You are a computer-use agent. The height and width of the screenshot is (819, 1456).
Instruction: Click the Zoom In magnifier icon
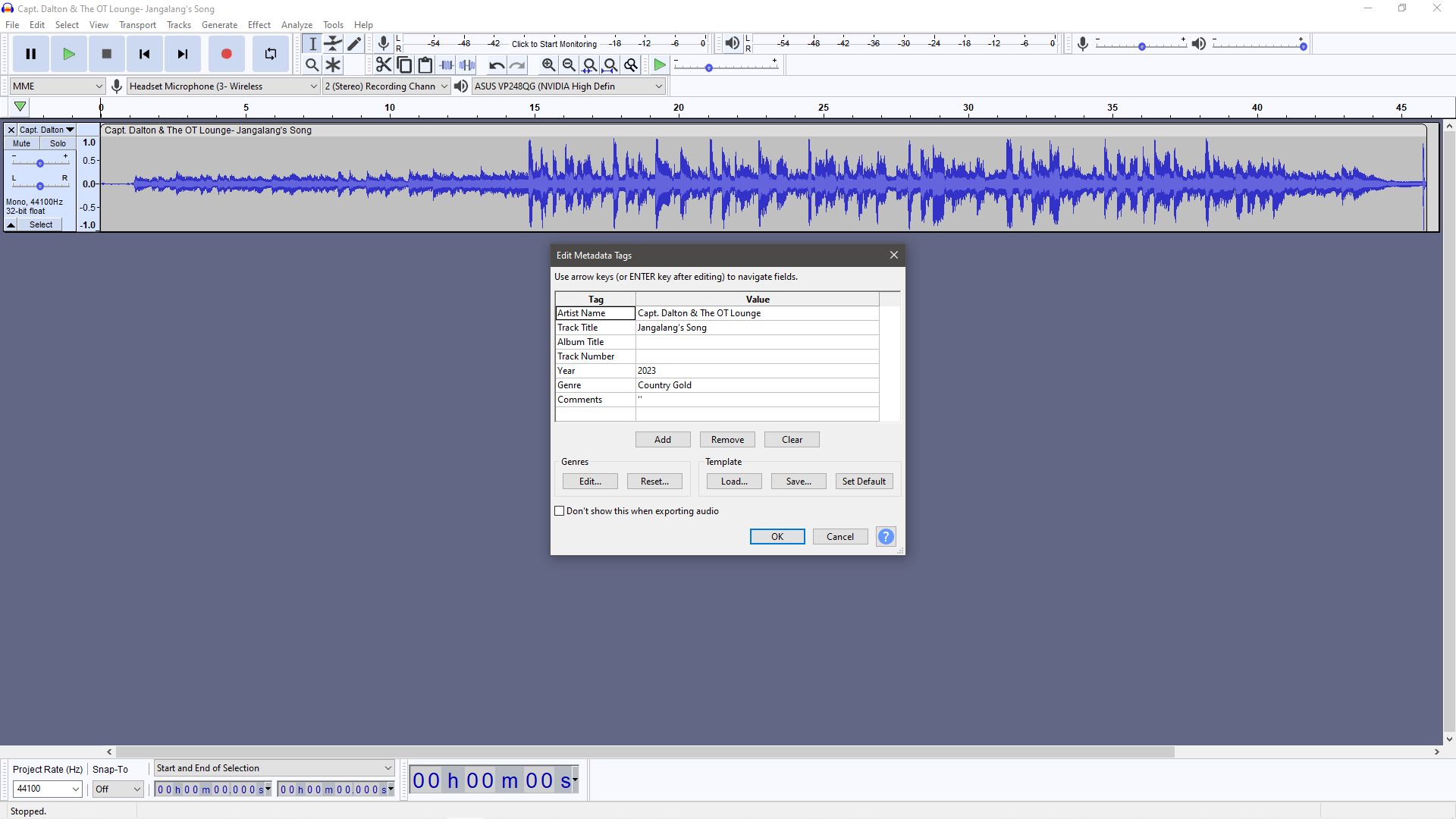[548, 65]
